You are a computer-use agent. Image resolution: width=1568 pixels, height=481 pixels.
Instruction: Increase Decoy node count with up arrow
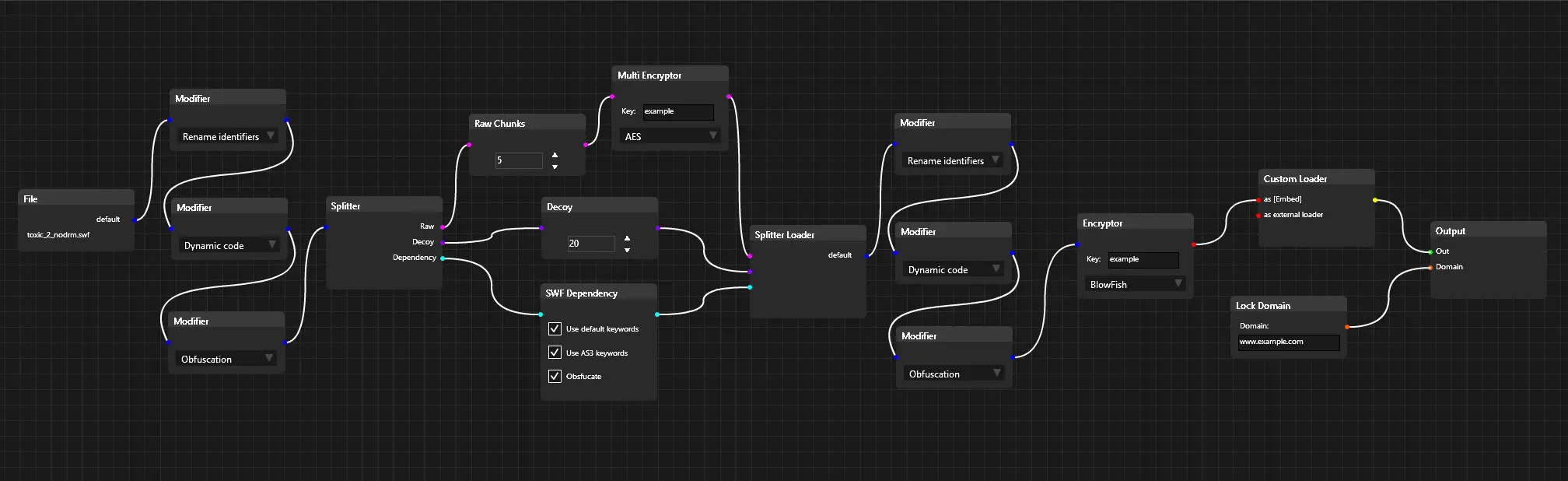coord(627,238)
